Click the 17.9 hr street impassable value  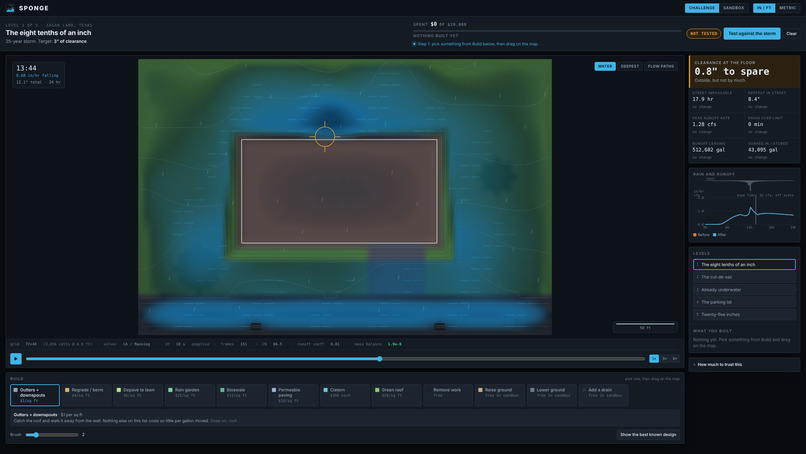click(x=702, y=99)
